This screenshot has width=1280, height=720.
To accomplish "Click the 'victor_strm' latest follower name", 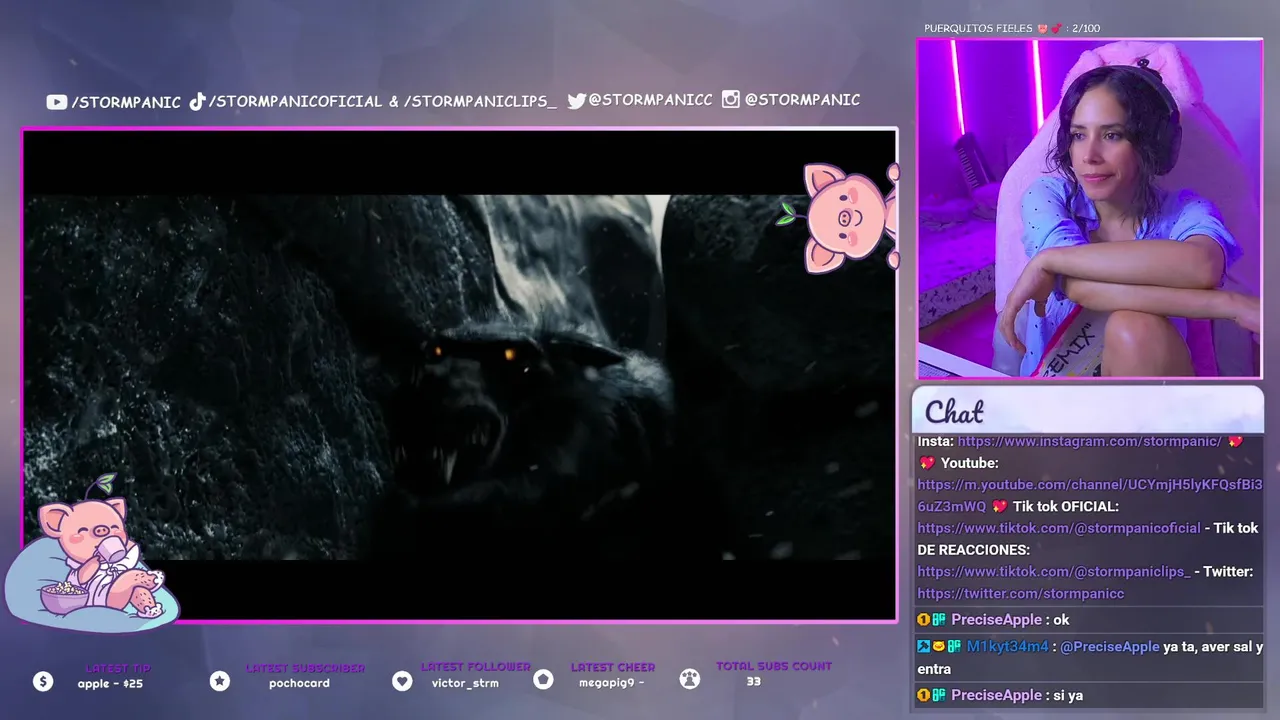I will [465, 683].
